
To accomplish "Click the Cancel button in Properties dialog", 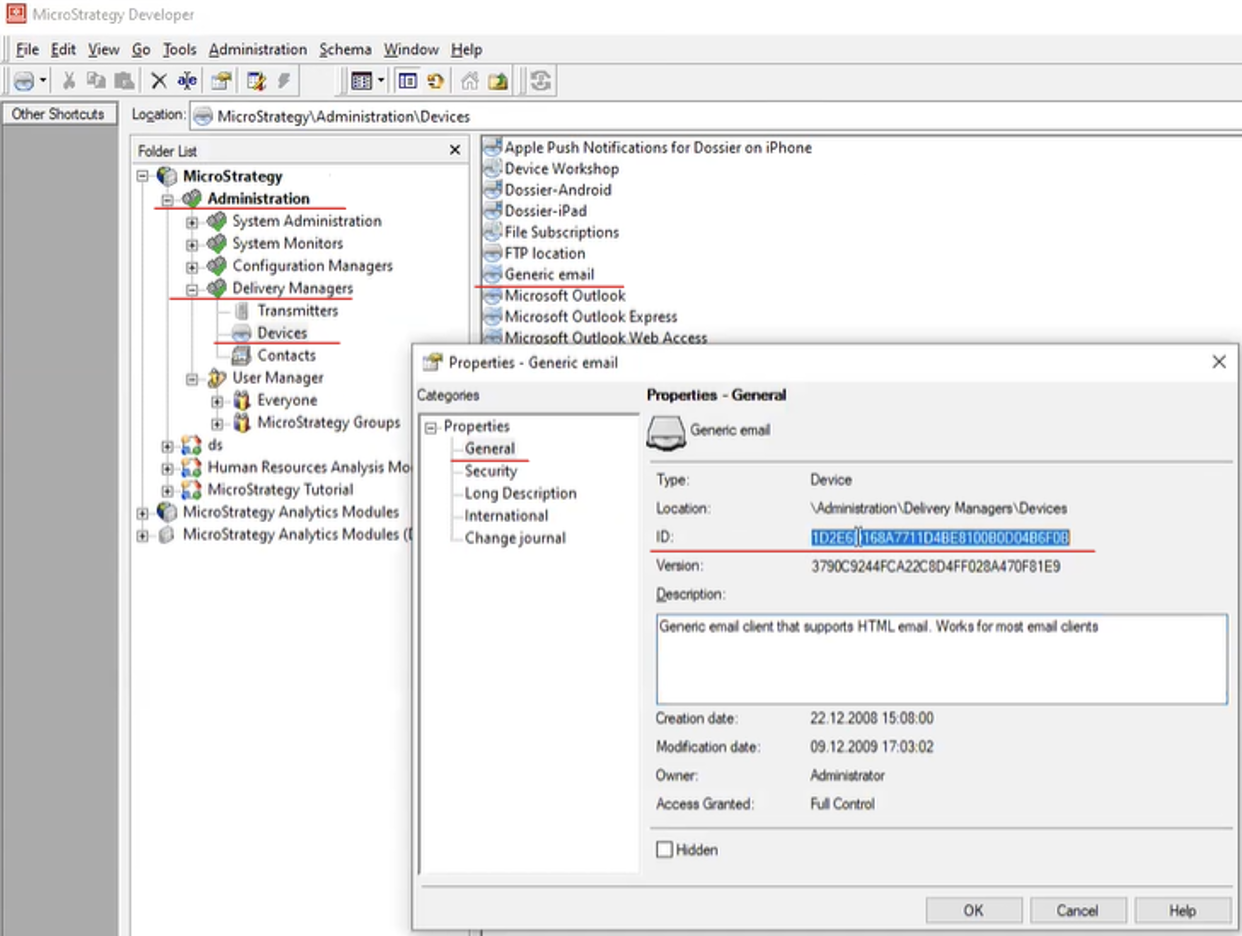I will (1077, 910).
